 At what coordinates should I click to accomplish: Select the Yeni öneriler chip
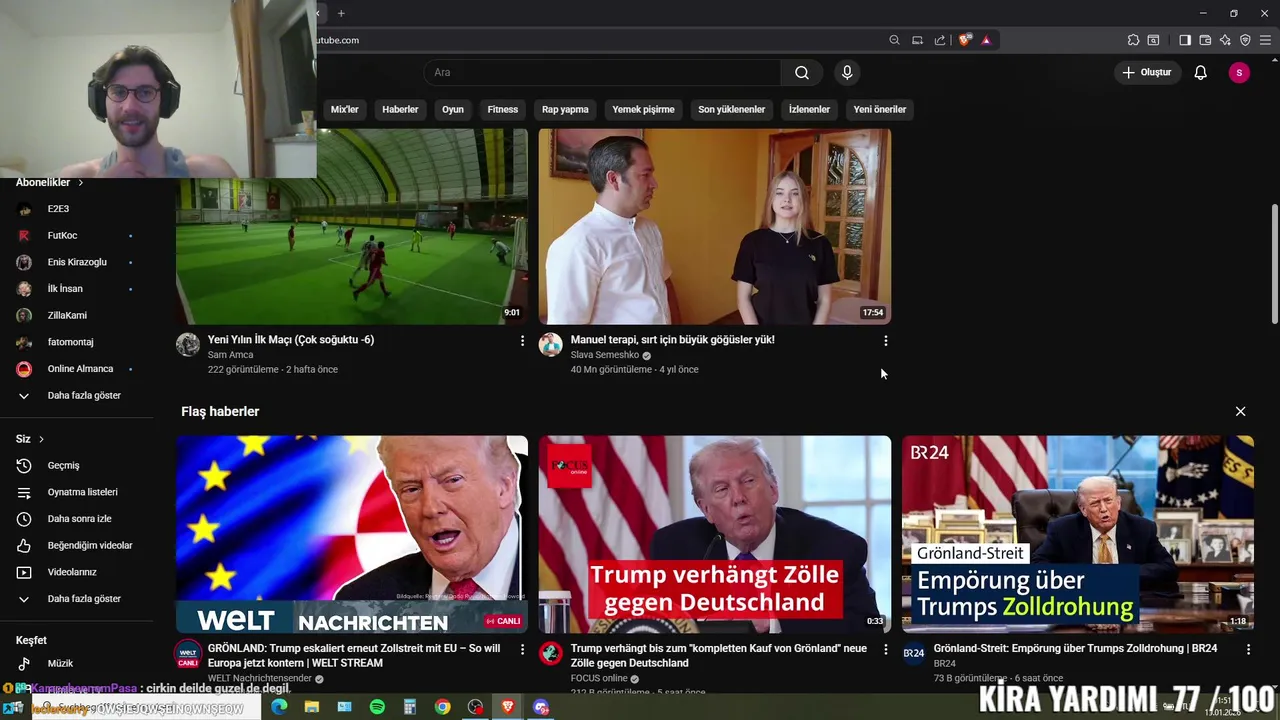[880, 109]
